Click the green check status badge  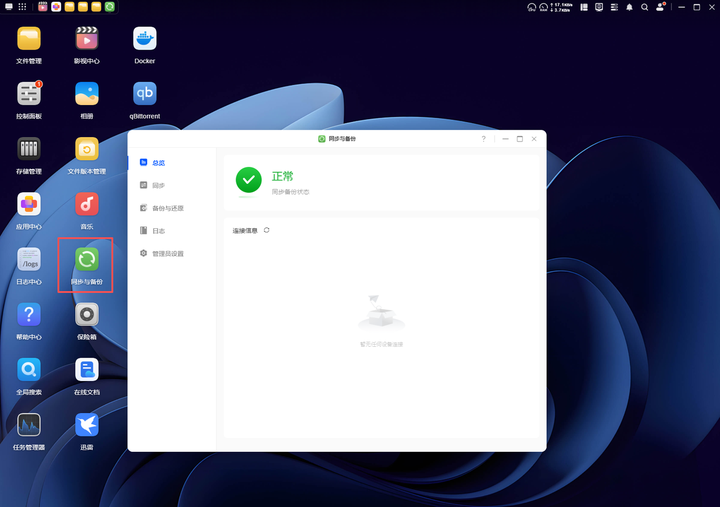coord(248,180)
